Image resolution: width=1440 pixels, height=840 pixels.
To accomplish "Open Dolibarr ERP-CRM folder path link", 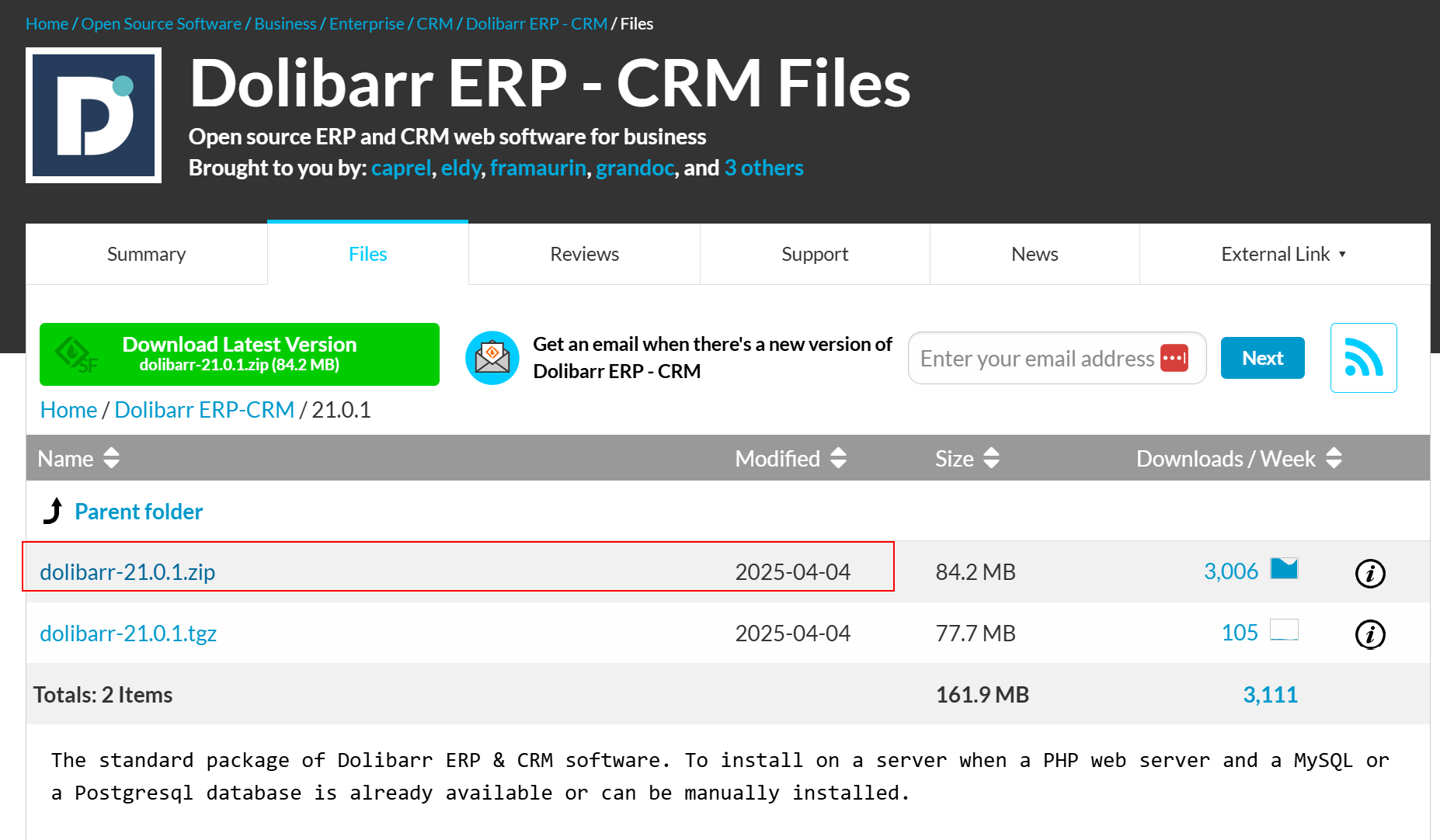I will pos(204,409).
